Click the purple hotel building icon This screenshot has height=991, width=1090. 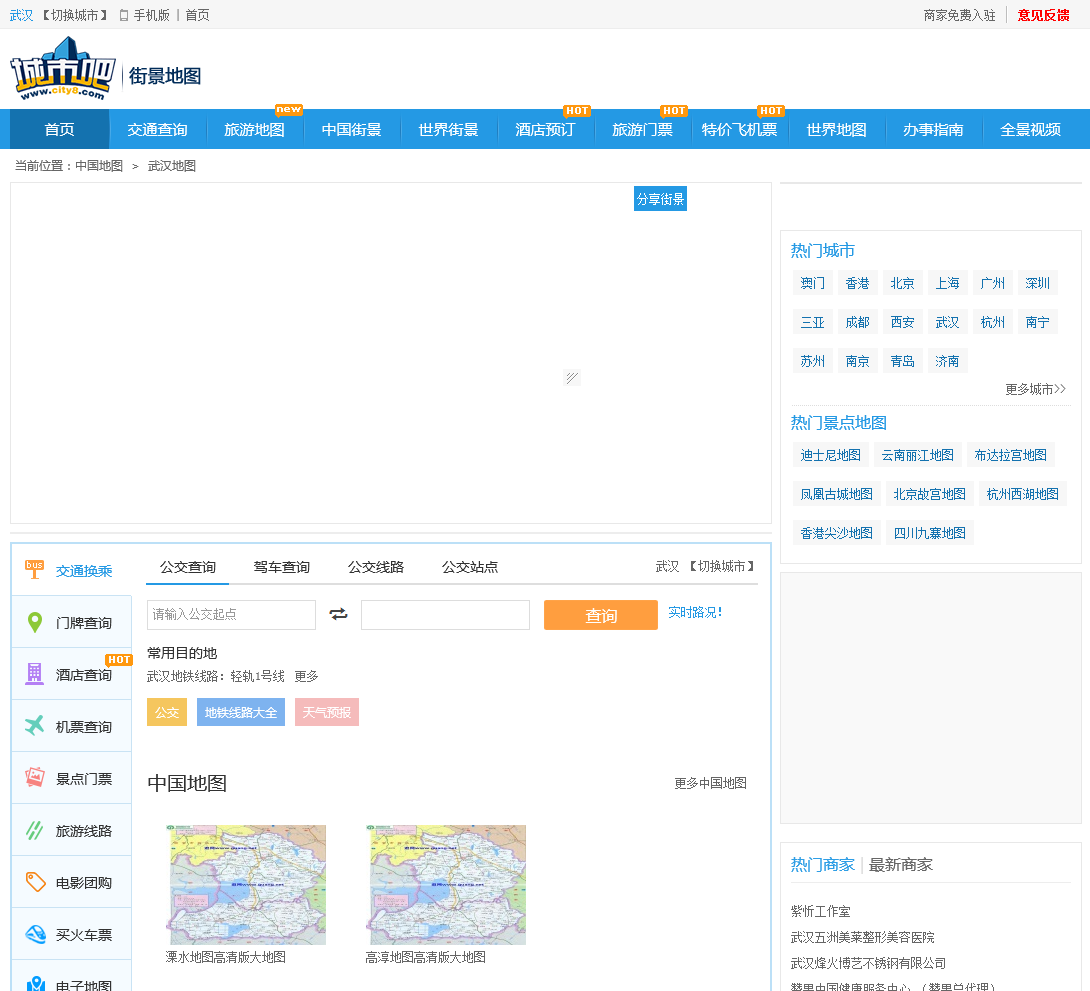pos(34,673)
